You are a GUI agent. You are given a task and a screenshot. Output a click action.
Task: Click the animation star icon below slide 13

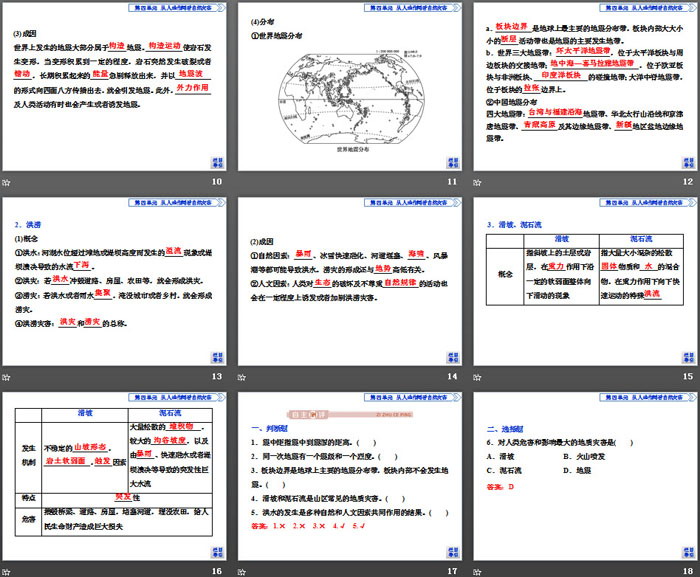coord(7,377)
